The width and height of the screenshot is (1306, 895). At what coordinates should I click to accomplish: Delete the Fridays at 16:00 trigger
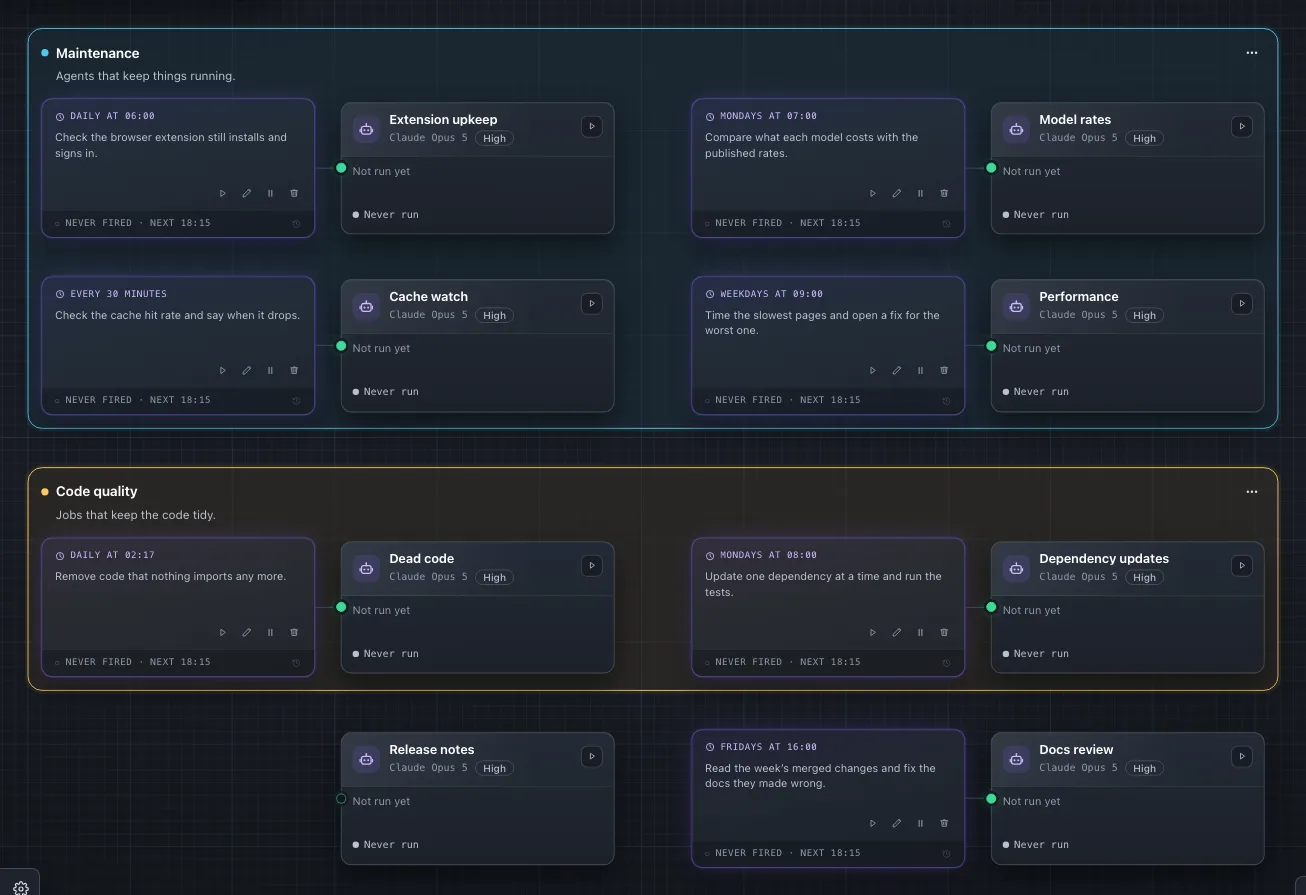click(944, 823)
